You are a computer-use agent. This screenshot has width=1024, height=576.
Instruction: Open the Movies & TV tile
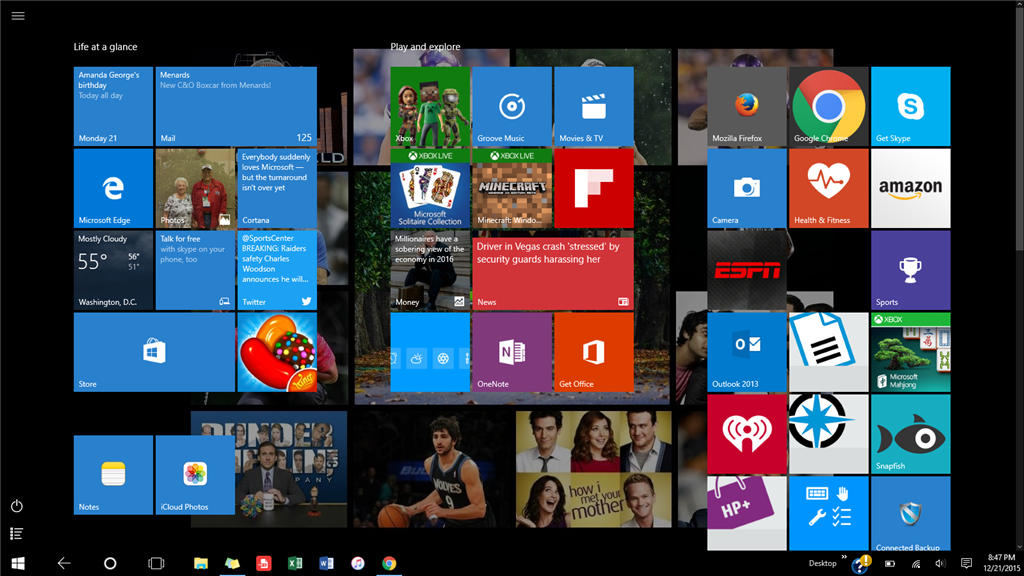click(594, 106)
